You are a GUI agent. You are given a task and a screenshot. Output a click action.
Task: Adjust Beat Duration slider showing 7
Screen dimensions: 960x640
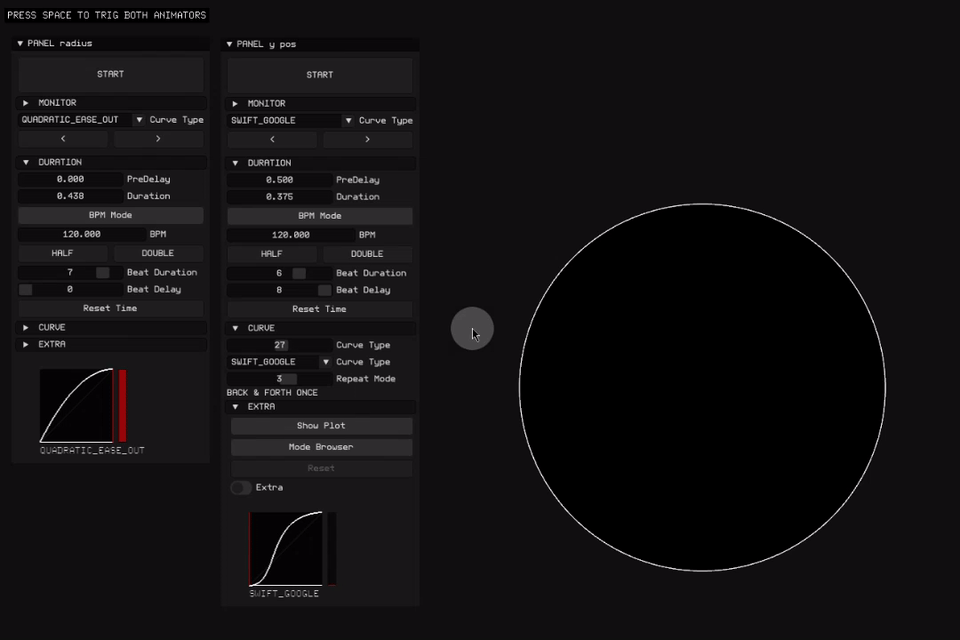click(x=70, y=272)
